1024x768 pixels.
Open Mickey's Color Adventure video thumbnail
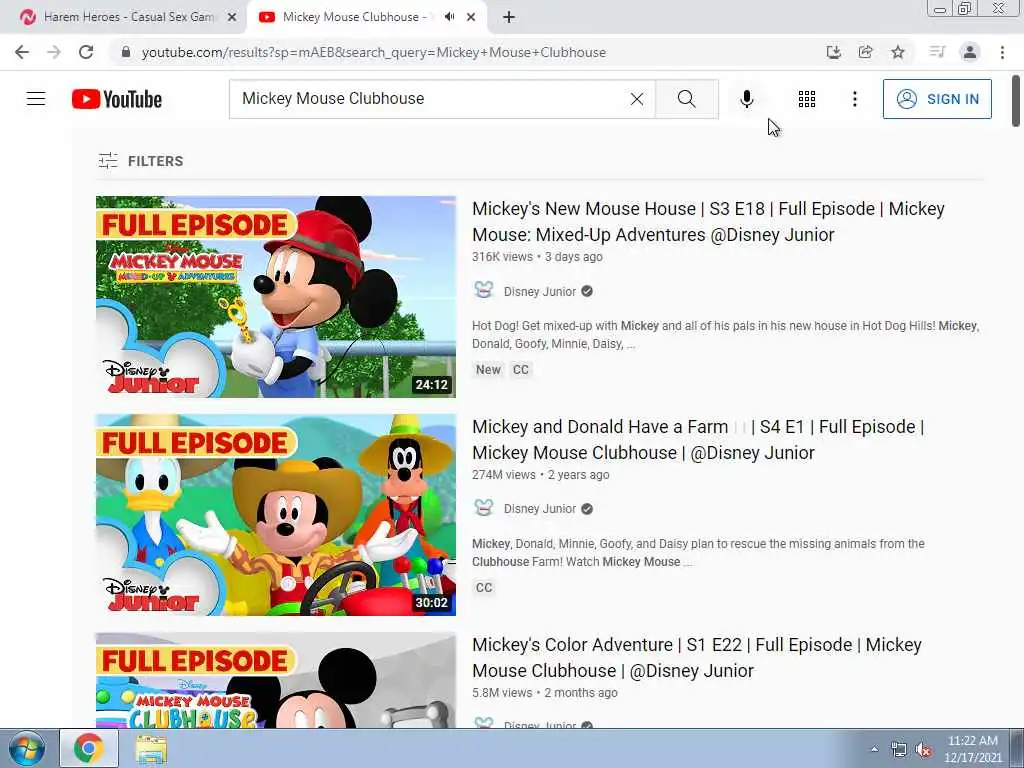[x=276, y=680]
